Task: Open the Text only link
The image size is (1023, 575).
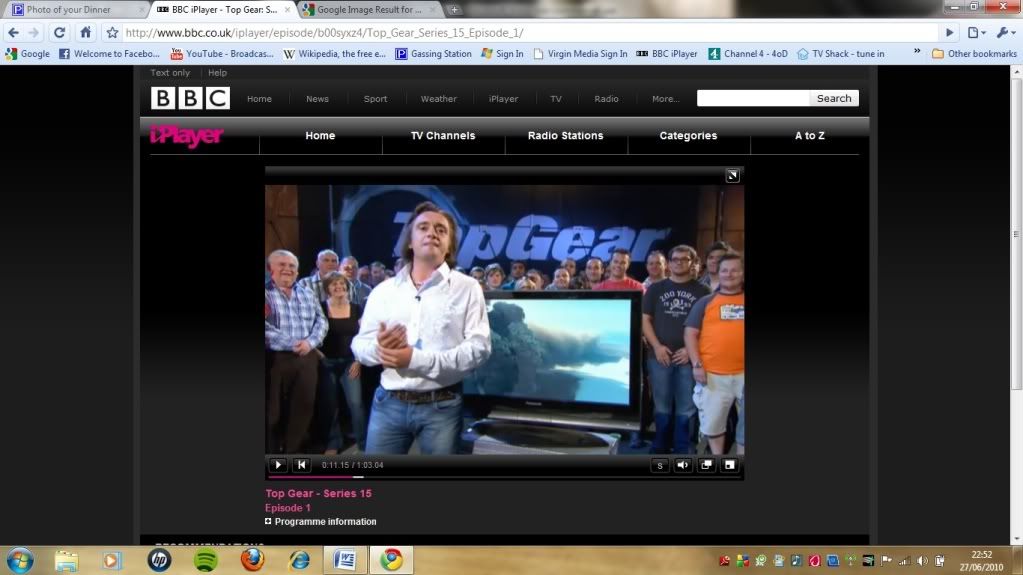Action: click(x=170, y=73)
